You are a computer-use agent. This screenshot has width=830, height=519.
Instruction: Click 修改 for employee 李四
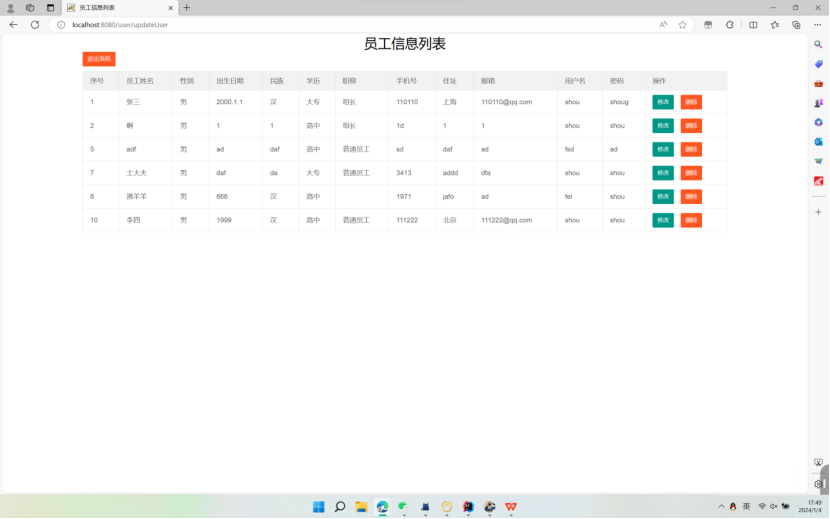[663, 220]
